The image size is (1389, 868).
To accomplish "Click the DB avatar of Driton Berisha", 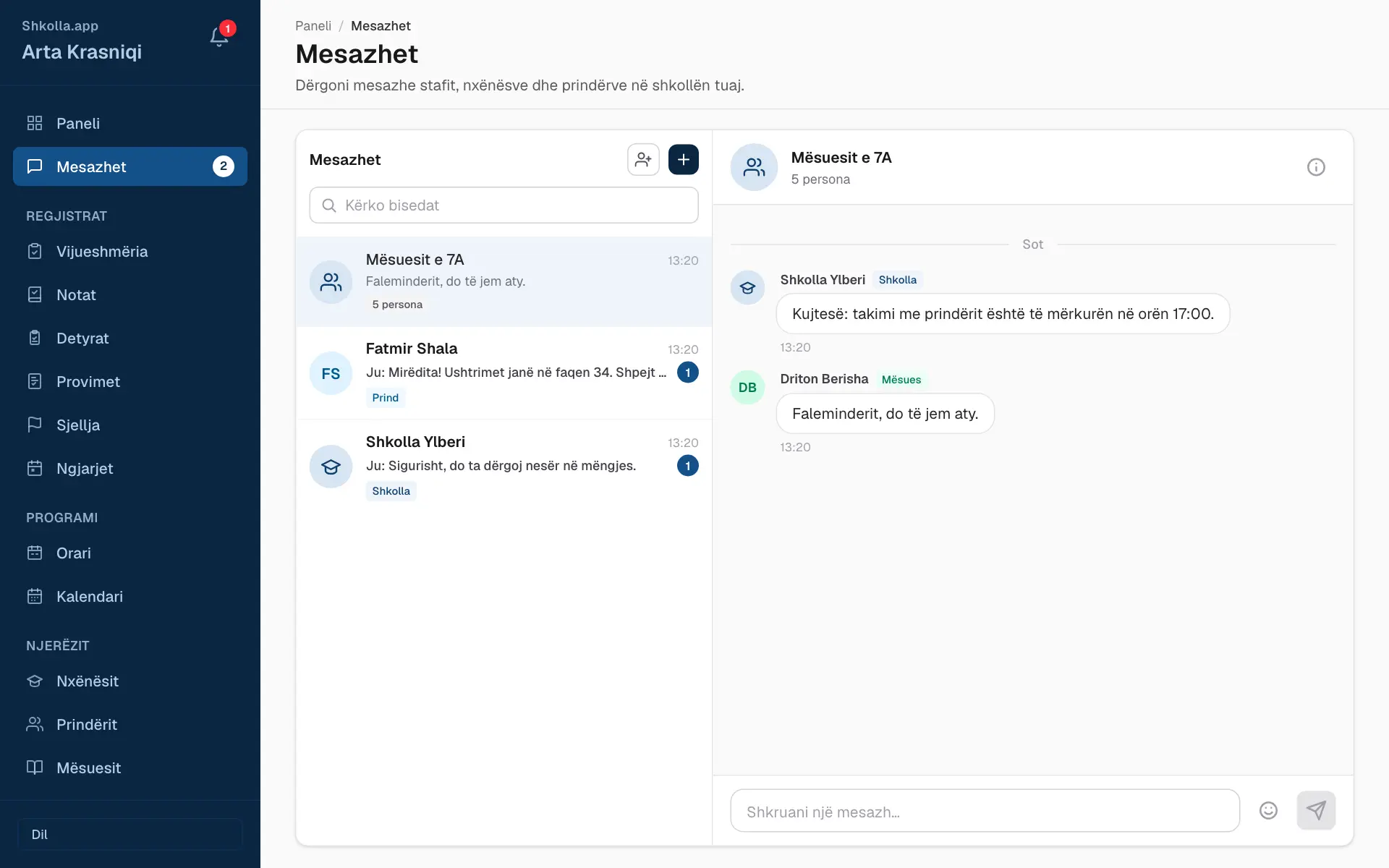I will (x=747, y=388).
